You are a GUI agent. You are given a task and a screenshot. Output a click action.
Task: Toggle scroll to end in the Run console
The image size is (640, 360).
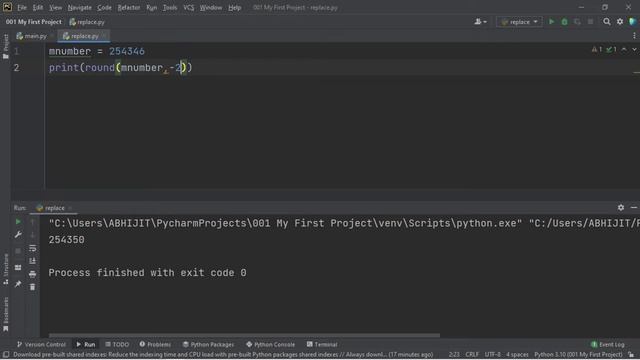pyautogui.click(x=33, y=261)
